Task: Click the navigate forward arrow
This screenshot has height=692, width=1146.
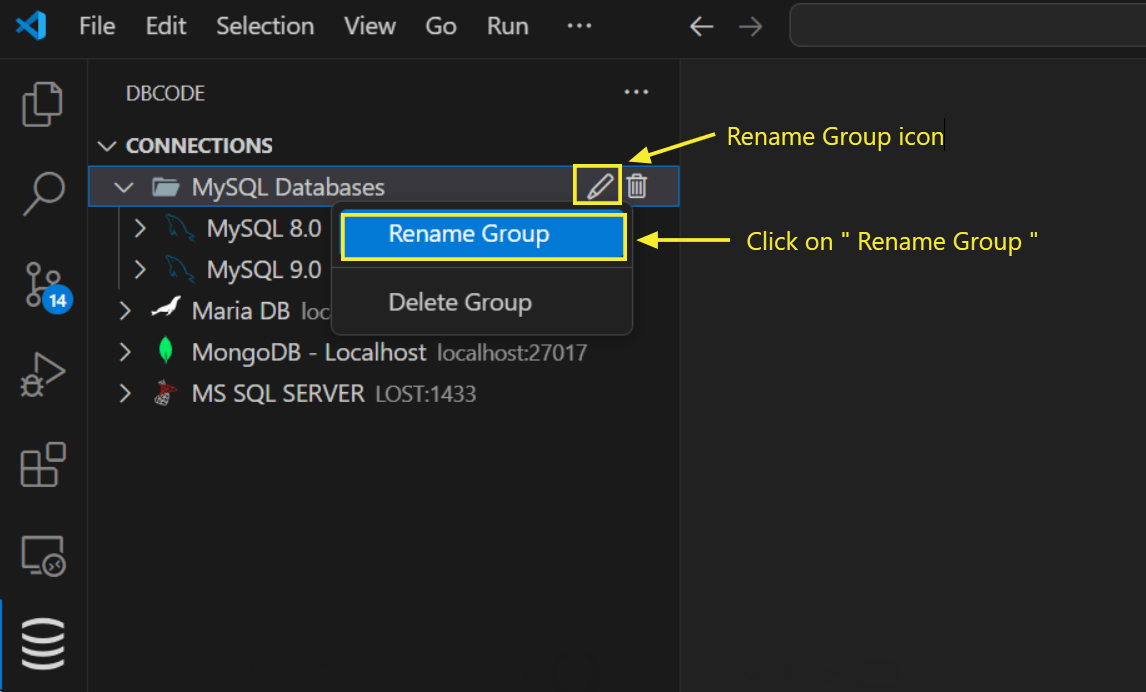Action: [x=750, y=26]
